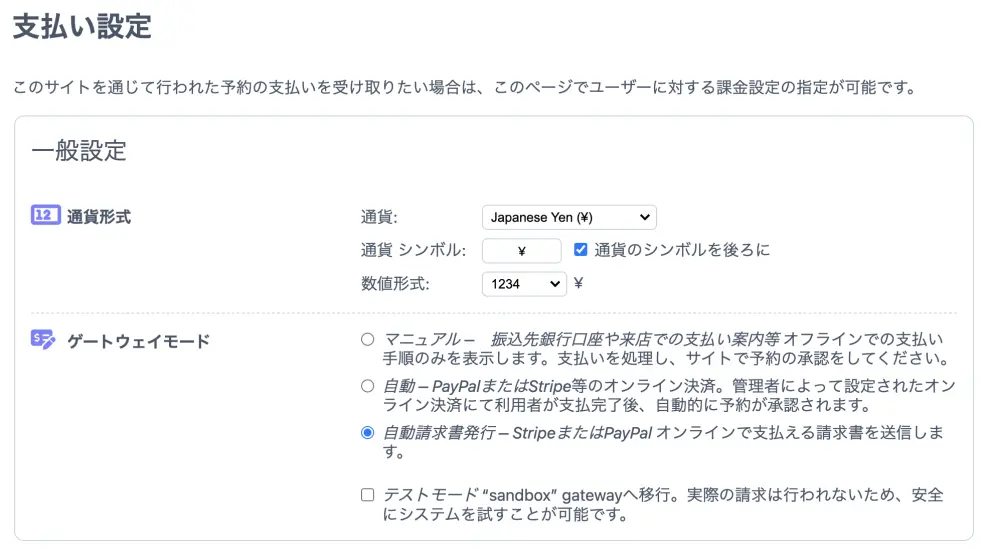
Task: Click the マニュアル option description text
Action: (x=660, y=348)
